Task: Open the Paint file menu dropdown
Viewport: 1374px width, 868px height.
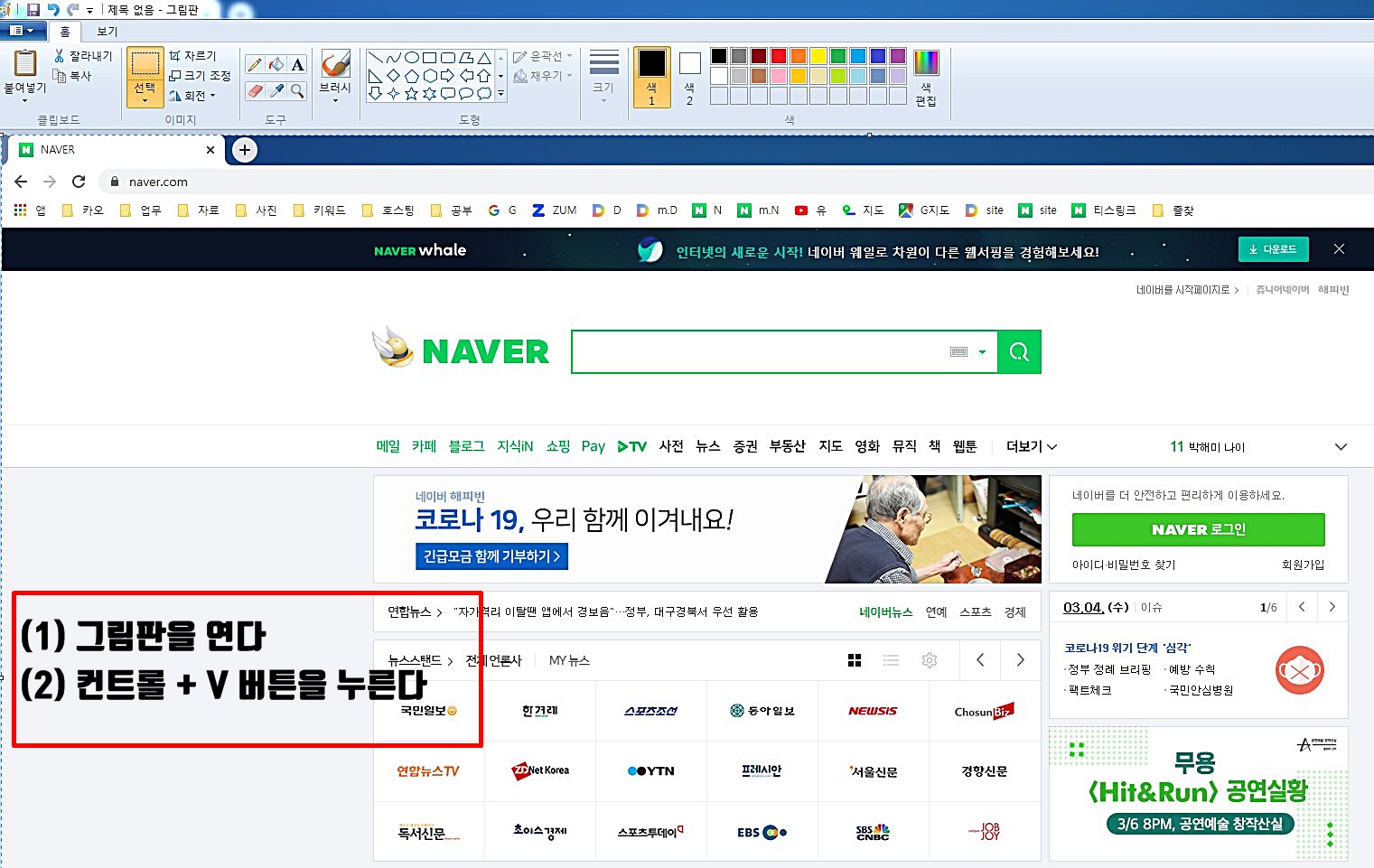Action: point(22,31)
